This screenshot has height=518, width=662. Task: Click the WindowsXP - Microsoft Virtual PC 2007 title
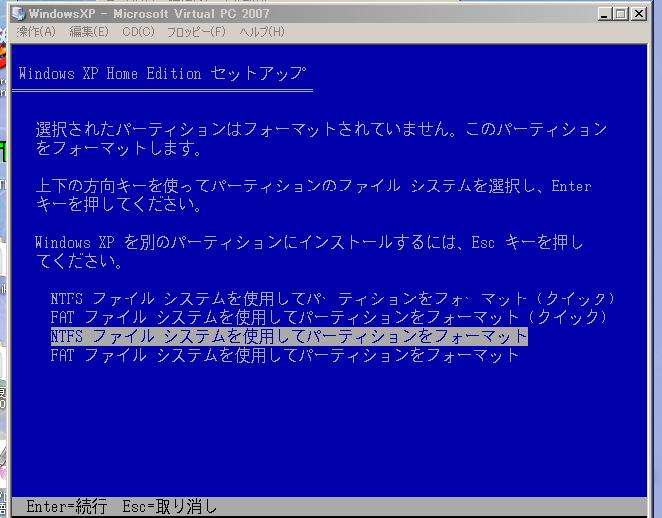[149, 14]
